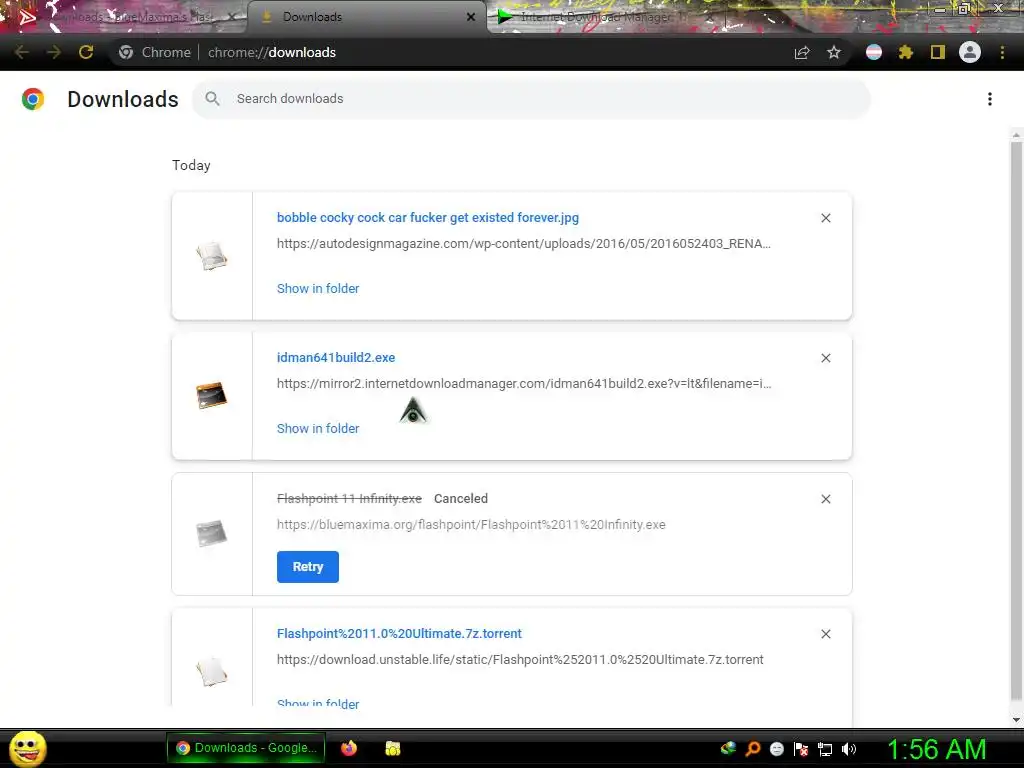The height and width of the screenshot is (768, 1024).
Task: Open the extensions puzzle piece menu
Action: (906, 52)
